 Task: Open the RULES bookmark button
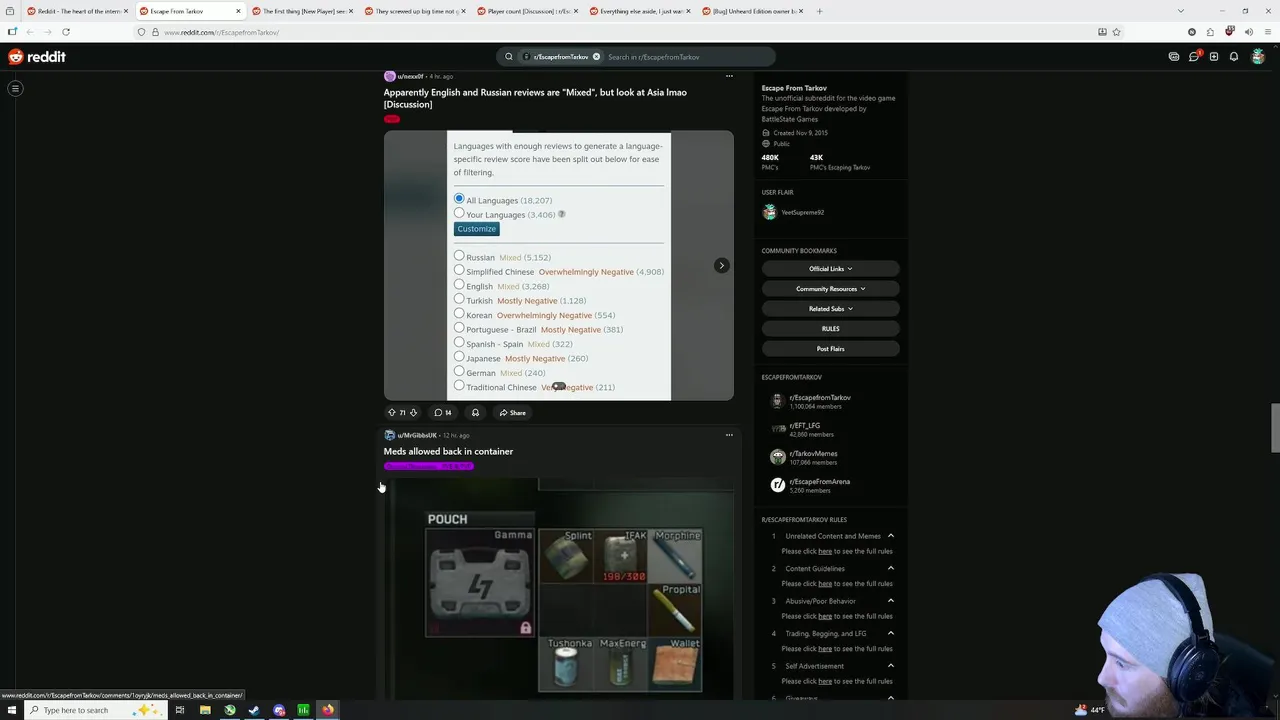coord(831,329)
